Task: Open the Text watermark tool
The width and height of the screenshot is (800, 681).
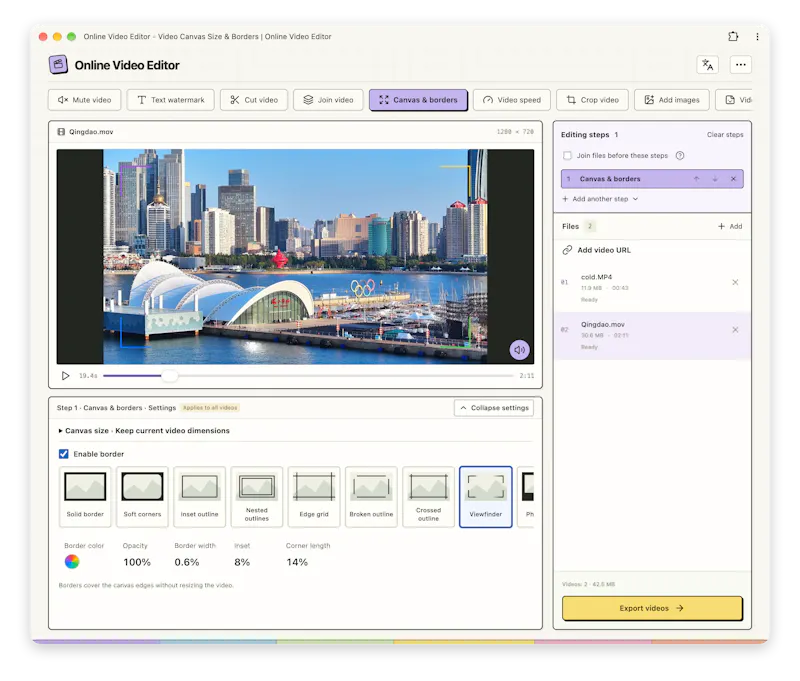Action: point(171,100)
